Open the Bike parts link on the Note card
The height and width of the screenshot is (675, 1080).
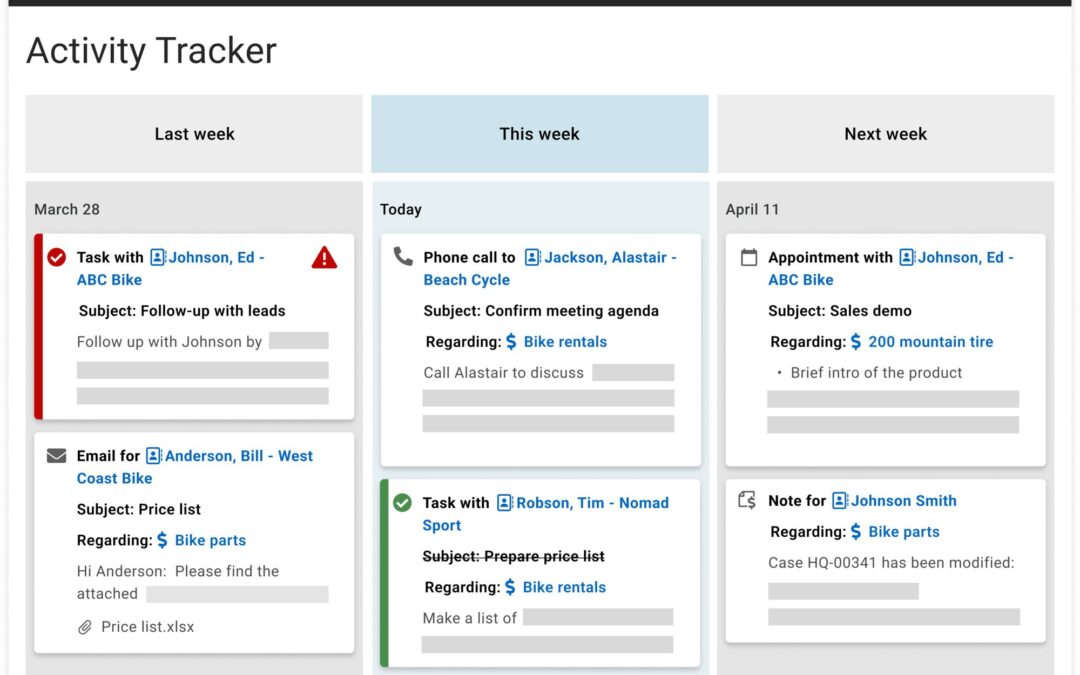pyautogui.click(x=903, y=531)
